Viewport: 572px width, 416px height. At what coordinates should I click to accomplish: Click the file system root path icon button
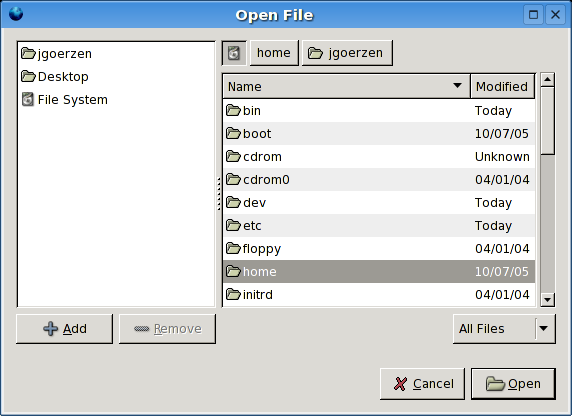point(234,53)
